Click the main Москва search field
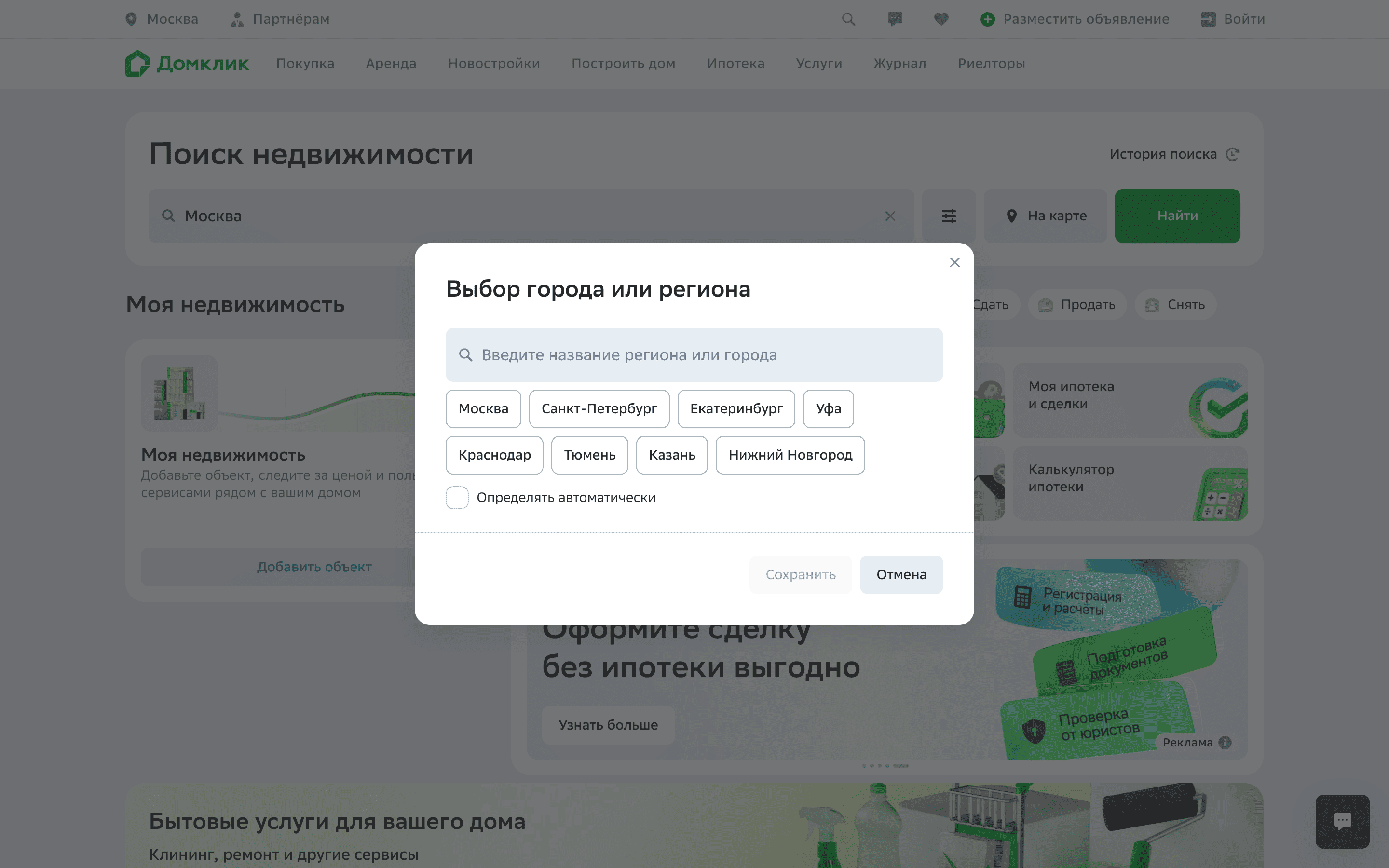Image resolution: width=1389 pixels, height=868 pixels. (x=531, y=216)
